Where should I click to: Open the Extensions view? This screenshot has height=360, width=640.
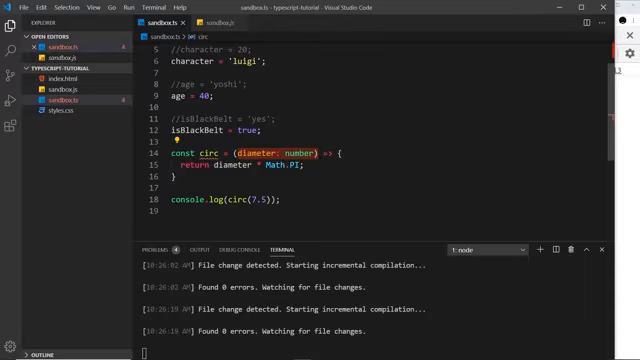tap(10, 126)
